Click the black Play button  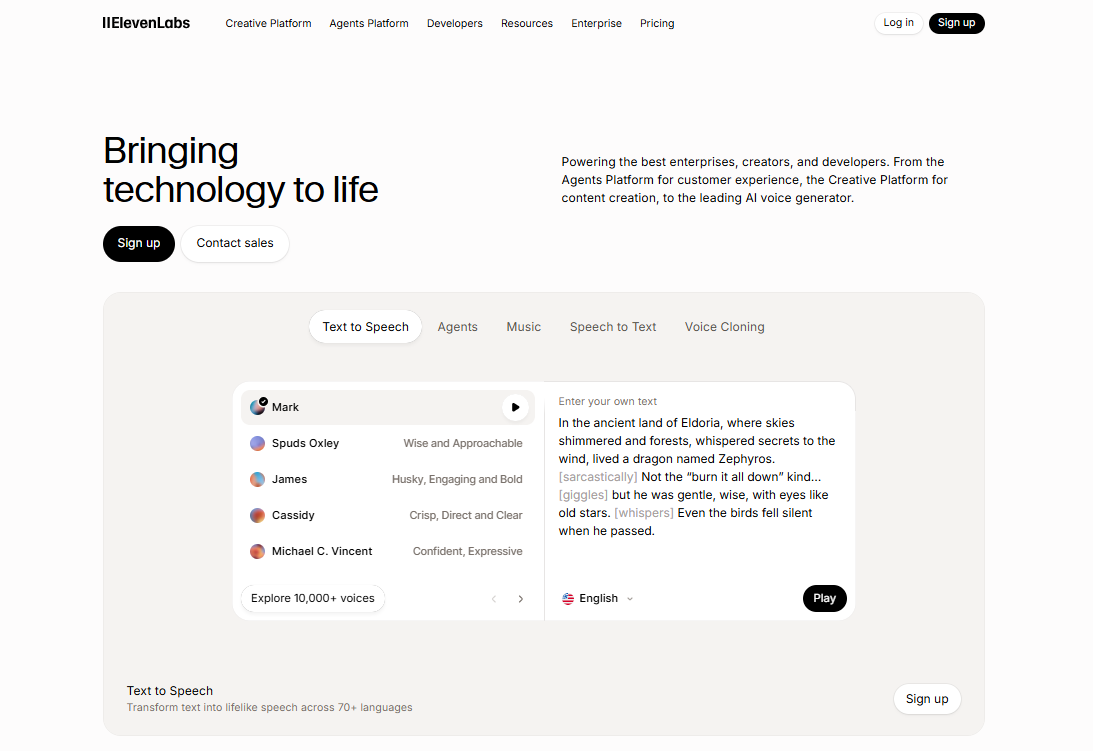pyautogui.click(x=825, y=598)
